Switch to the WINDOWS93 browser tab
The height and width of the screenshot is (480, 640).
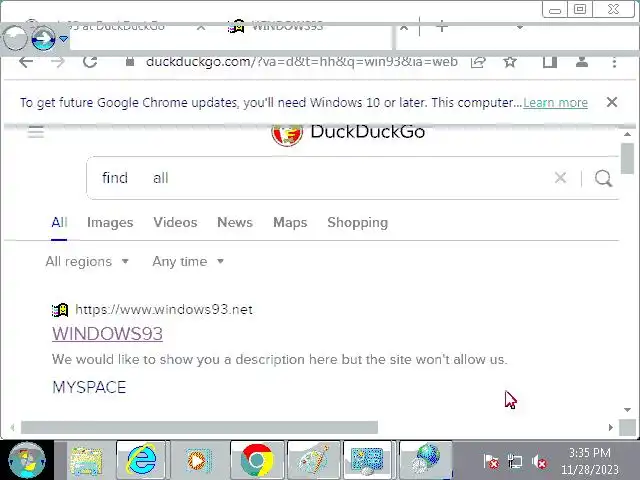pos(287,27)
